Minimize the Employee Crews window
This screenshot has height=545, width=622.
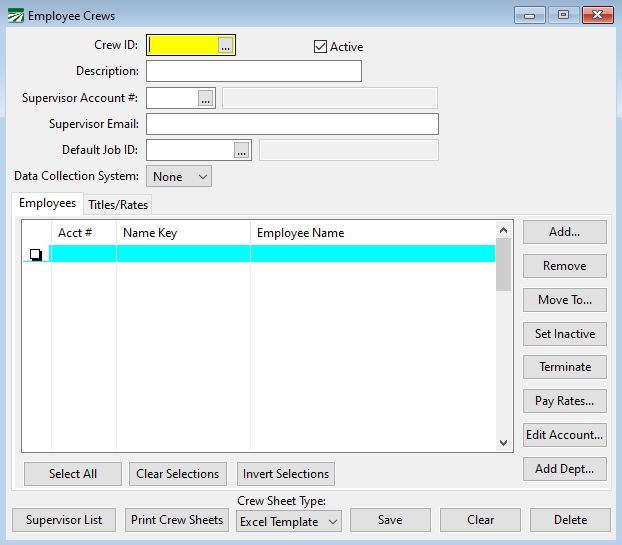point(530,15)
